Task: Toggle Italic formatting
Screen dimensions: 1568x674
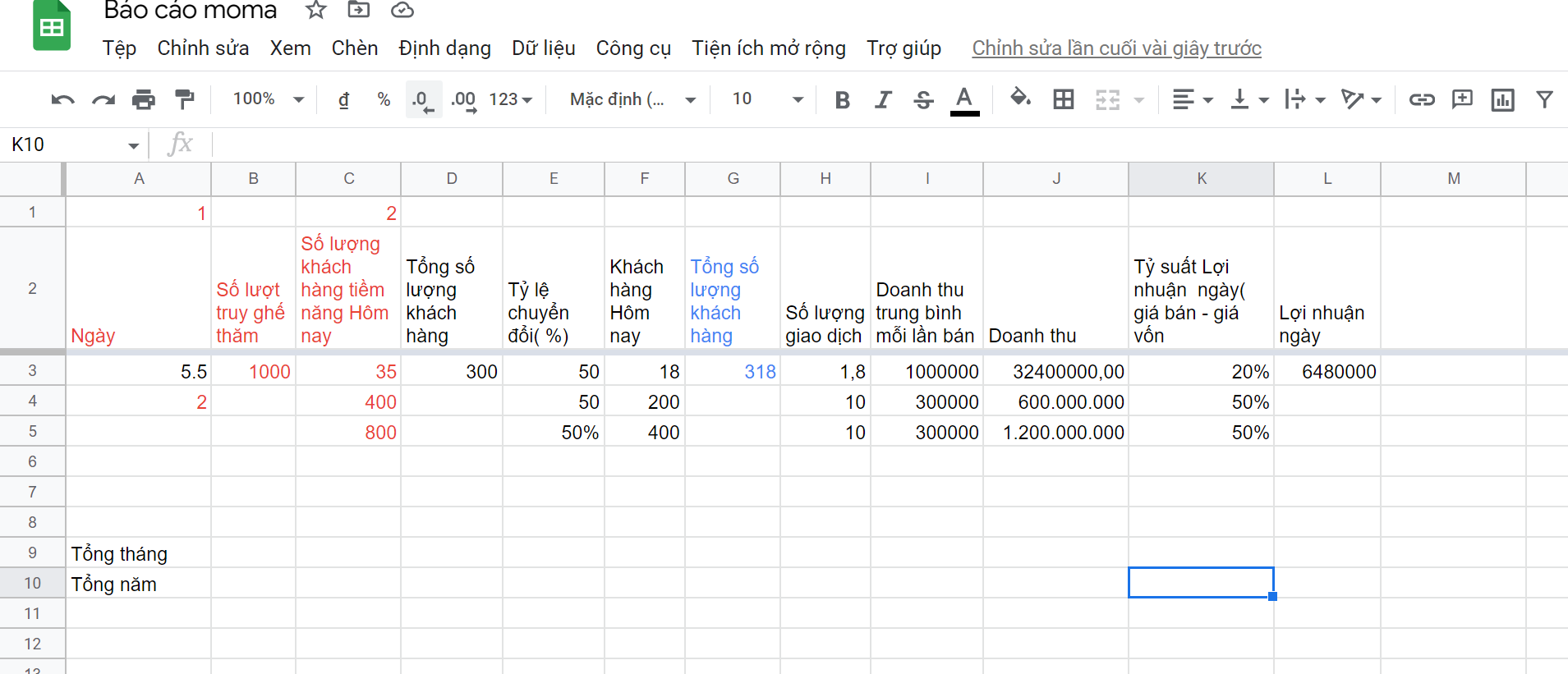Action: tap(883, 100)
